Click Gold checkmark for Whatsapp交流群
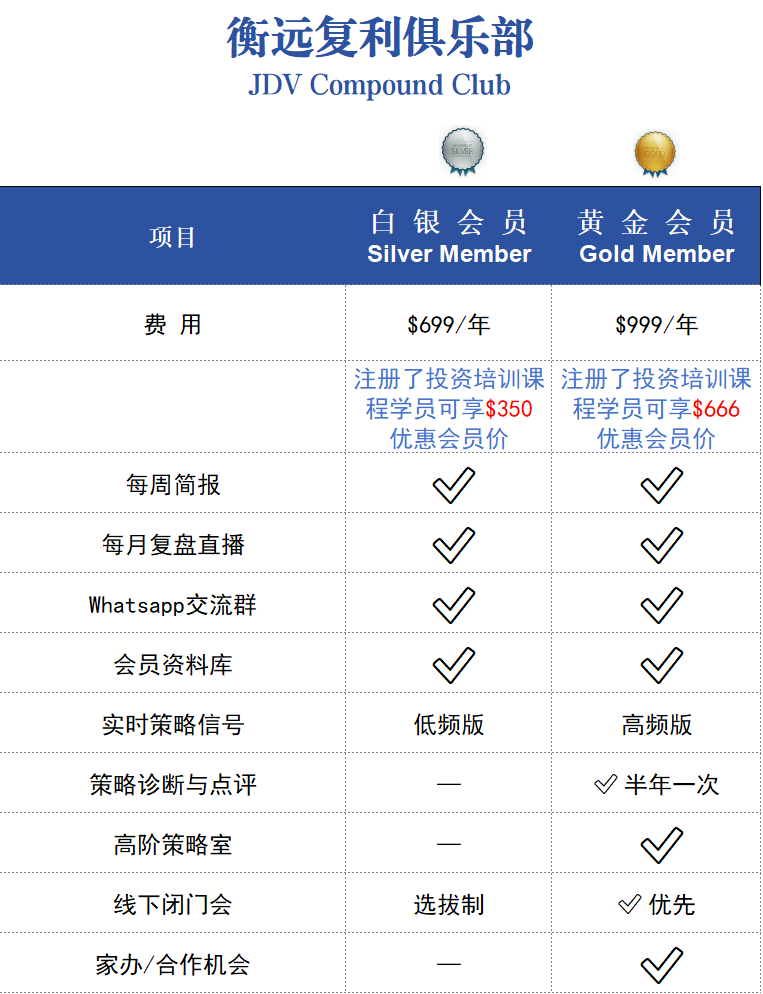Image resolution: width=763 pixels, height=994 pixels. [661, 605]
